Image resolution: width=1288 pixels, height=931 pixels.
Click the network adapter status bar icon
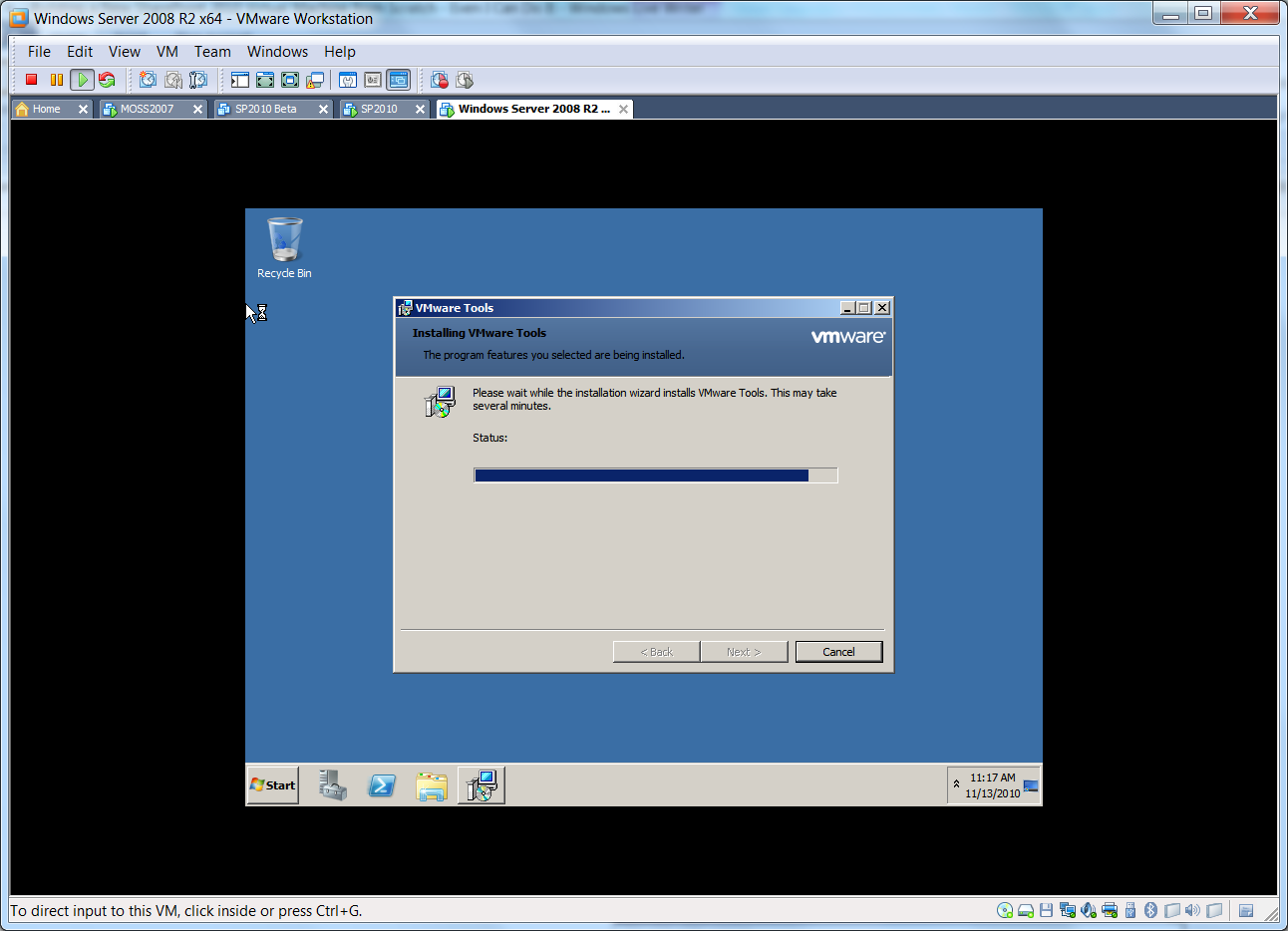(x=1068, y=910)
